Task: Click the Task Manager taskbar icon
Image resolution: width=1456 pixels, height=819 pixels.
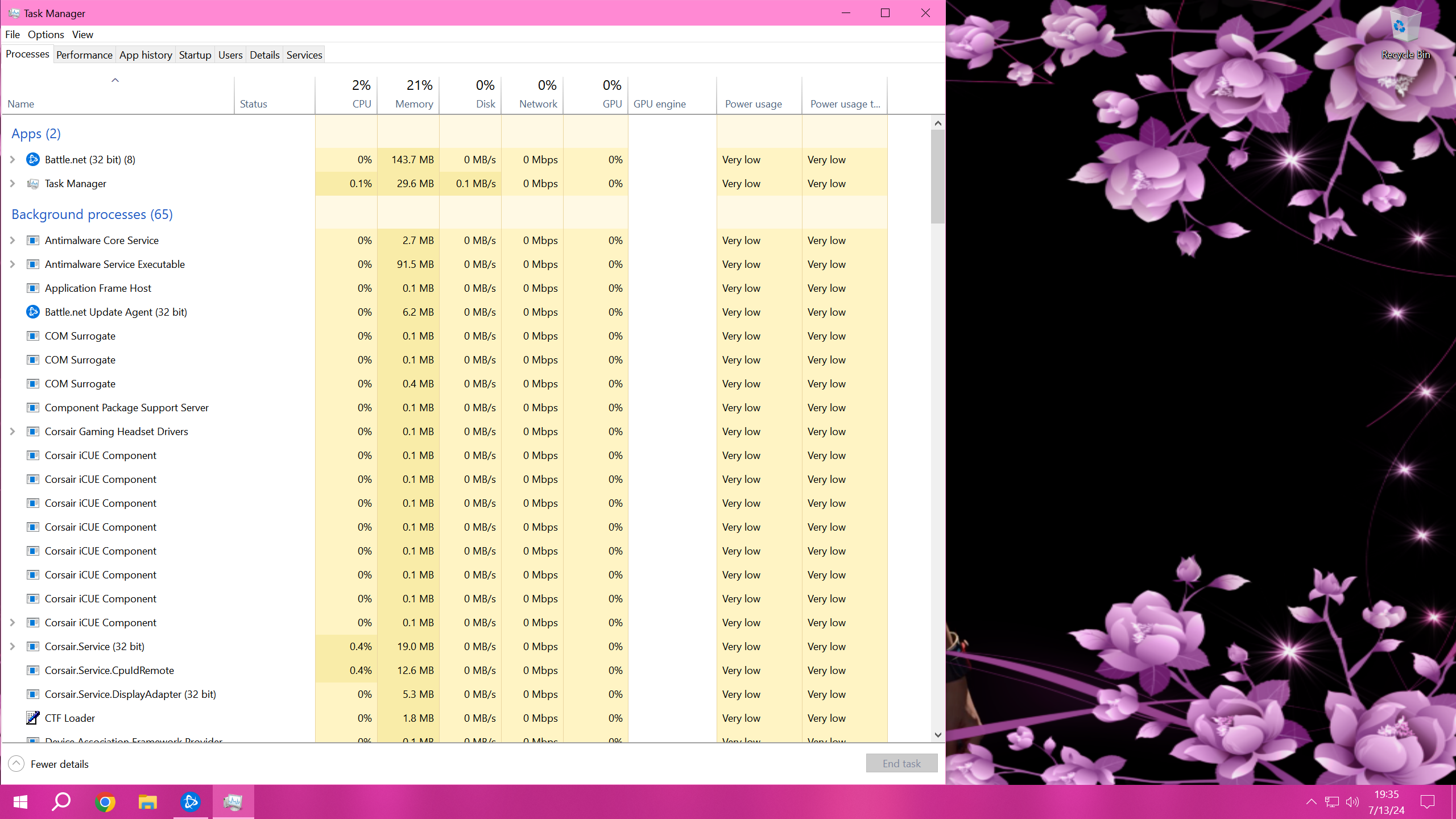Action: tap(233, 801)
